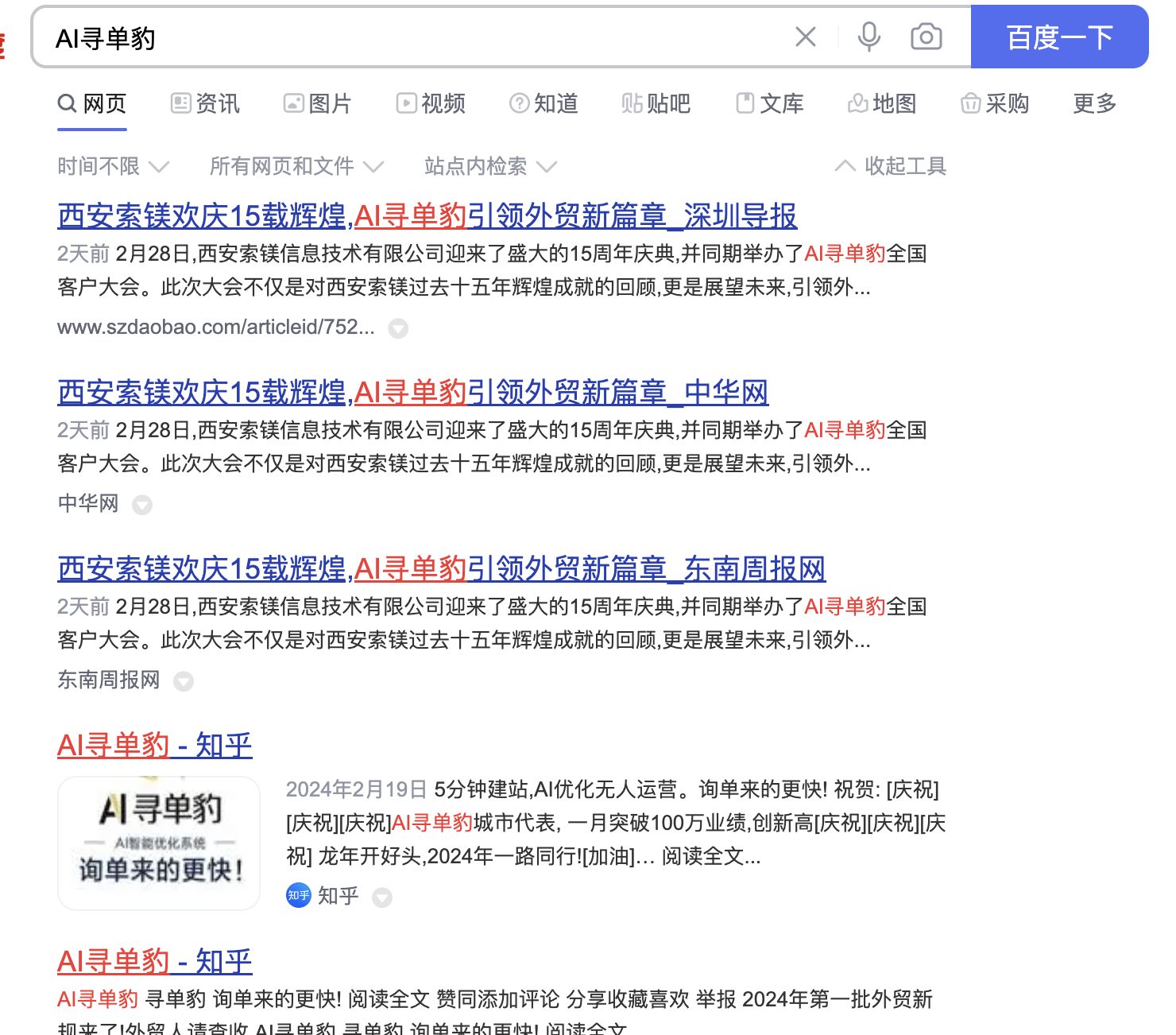Screen dimensions: 1176x1035
Task: Open the 更多 menu
Action: tap(1095, 103)
